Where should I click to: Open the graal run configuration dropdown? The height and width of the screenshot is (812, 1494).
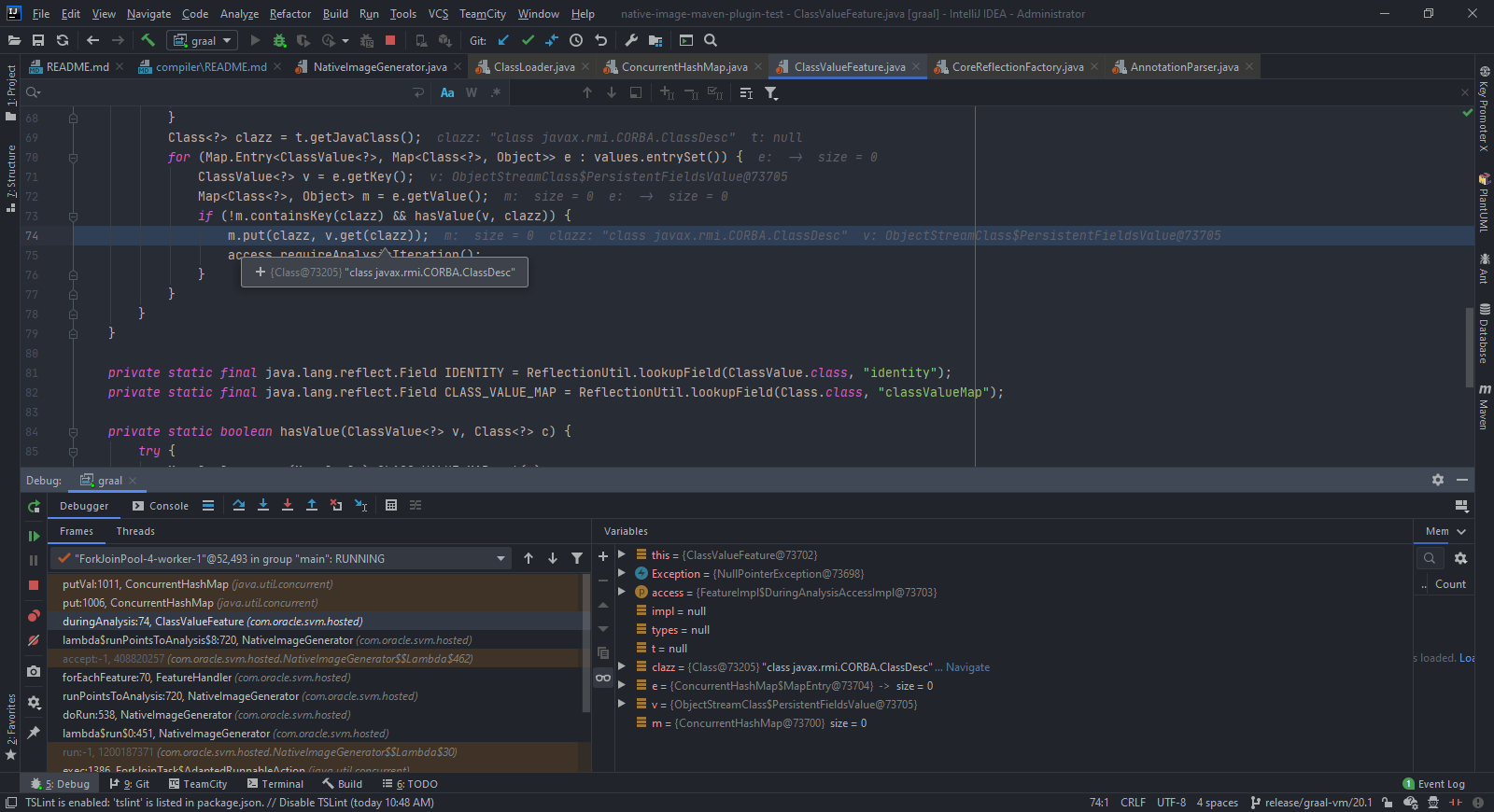[202, 40]
